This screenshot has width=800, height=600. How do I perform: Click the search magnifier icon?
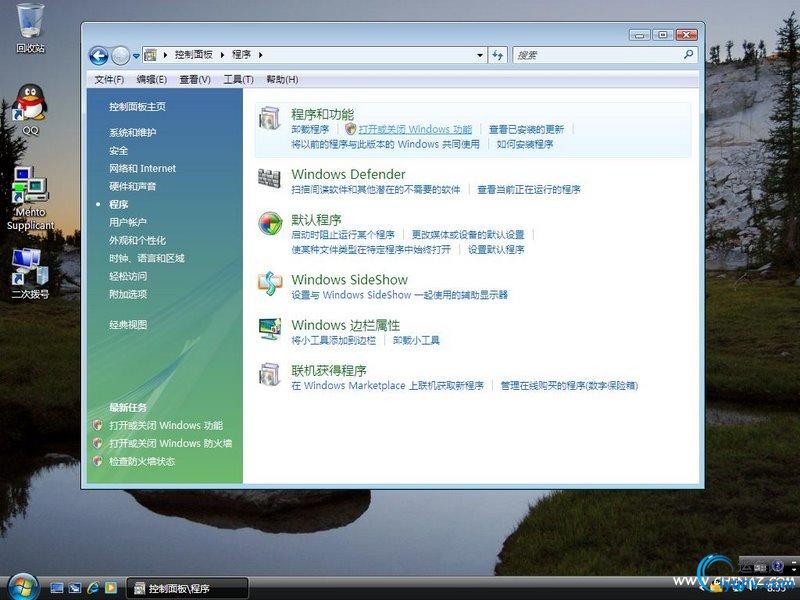coord(688,54)
